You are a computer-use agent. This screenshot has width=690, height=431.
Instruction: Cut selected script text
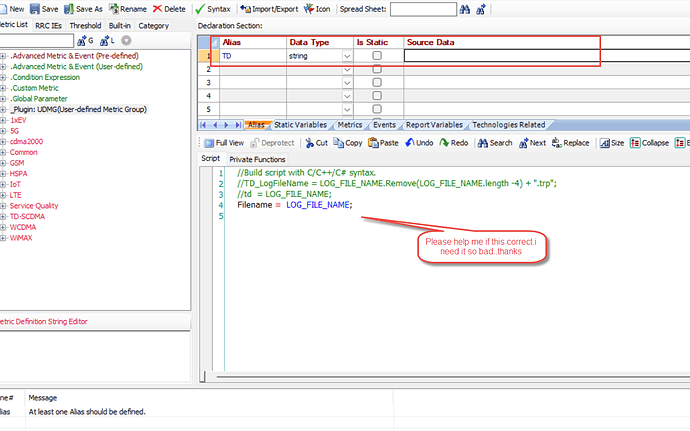tap(316, 143)
